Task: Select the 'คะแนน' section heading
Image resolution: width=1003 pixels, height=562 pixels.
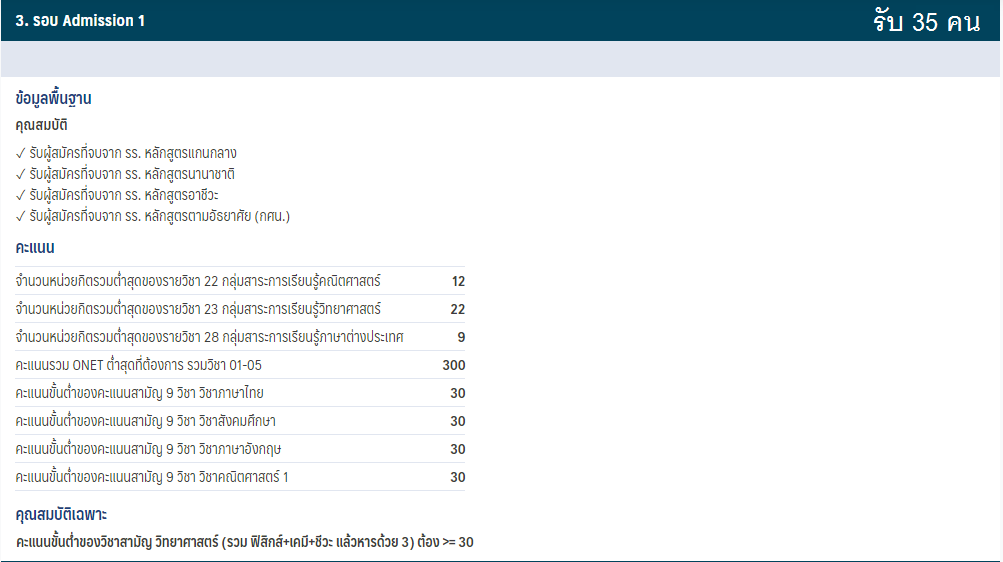Action: [35, 247]
